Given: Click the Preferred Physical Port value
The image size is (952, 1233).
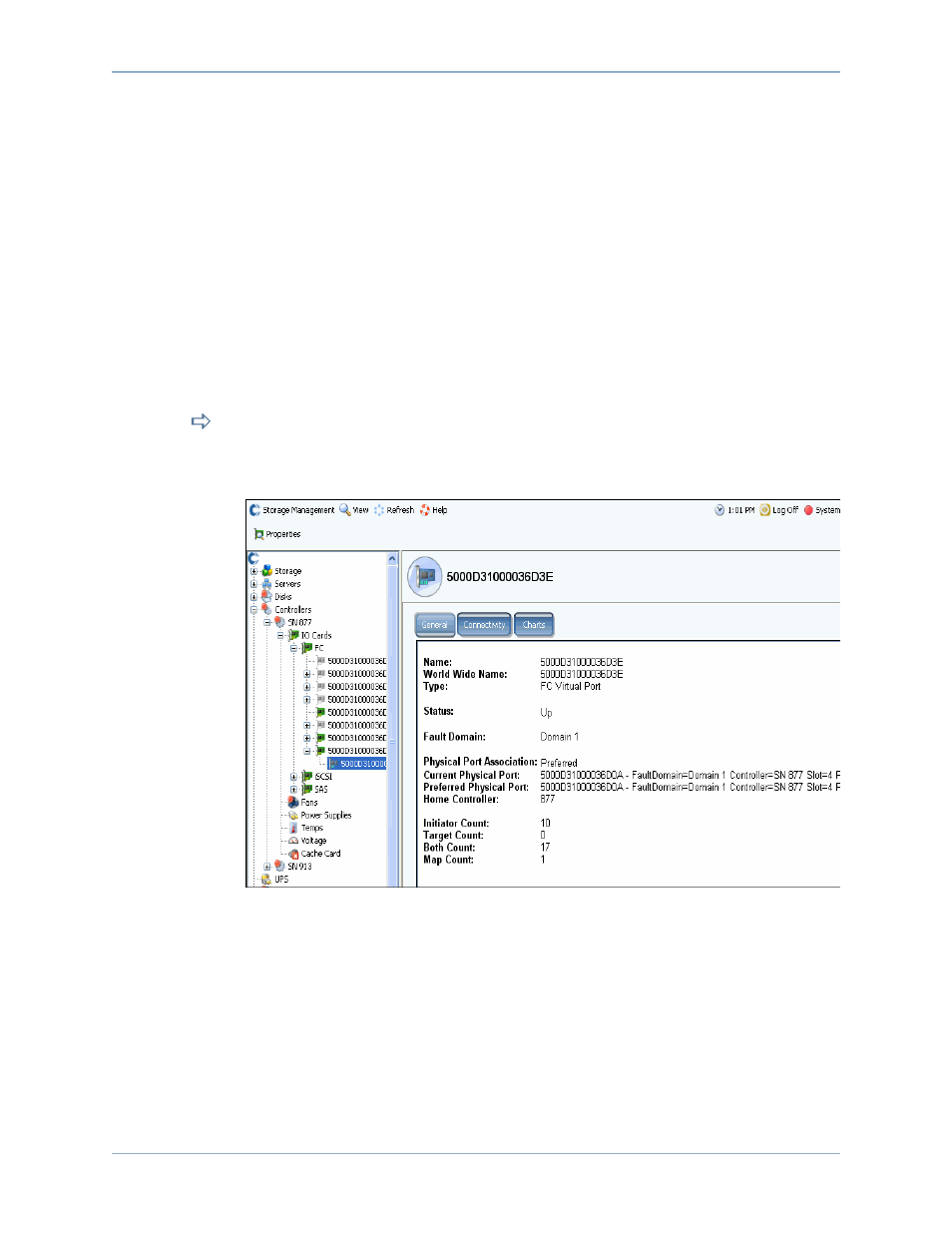Looking at the screenshot, I should point(690,787).
